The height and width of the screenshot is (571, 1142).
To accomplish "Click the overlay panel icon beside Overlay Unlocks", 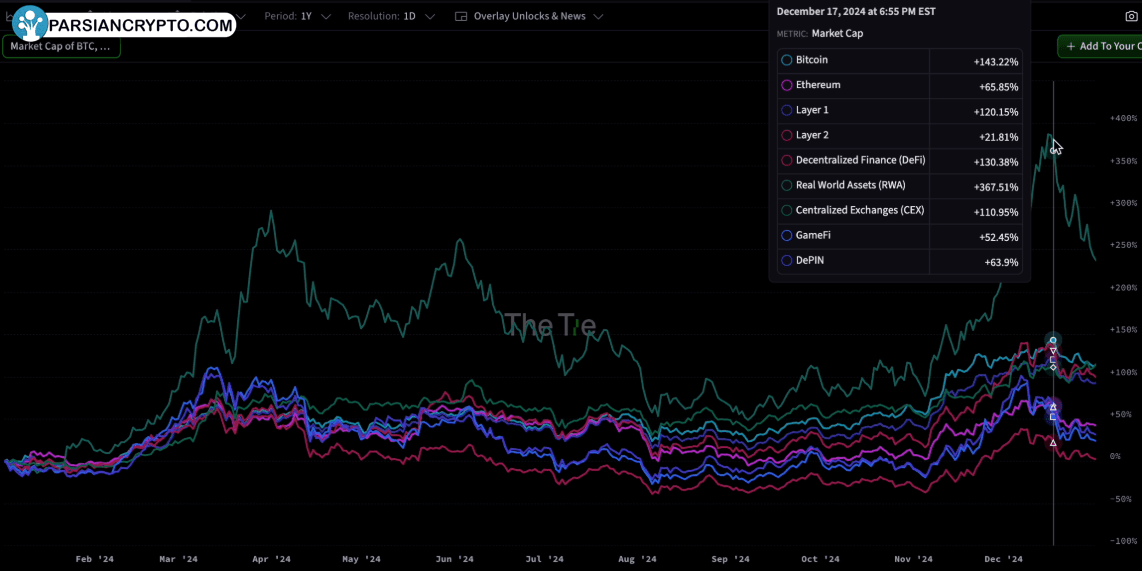I will click(x=460, y=16).
